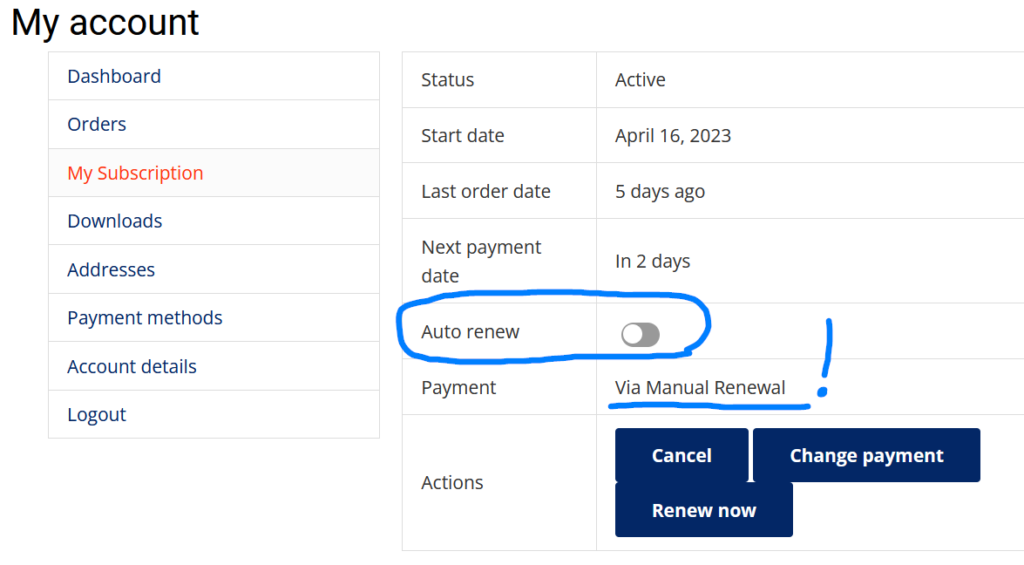This screenshot has height=565, width=1024.
Task: Click the 'In 2 days' payment value
Action: (x=653, y=261)
